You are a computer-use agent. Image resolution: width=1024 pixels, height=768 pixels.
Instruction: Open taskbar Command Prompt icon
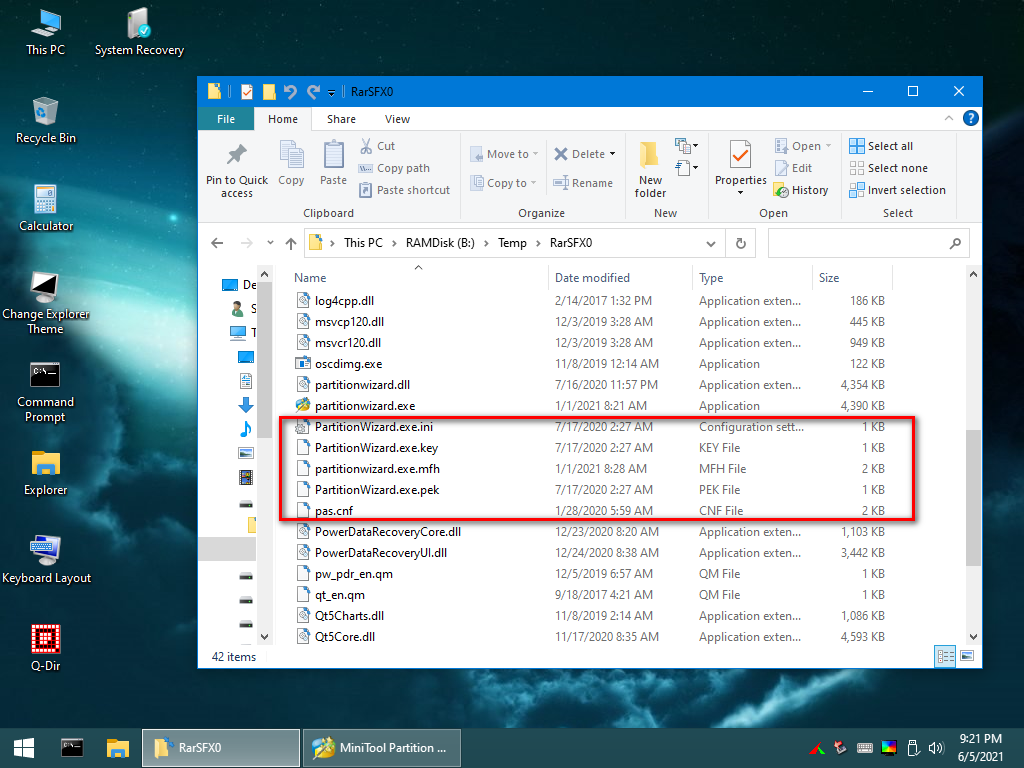(72, 748)
